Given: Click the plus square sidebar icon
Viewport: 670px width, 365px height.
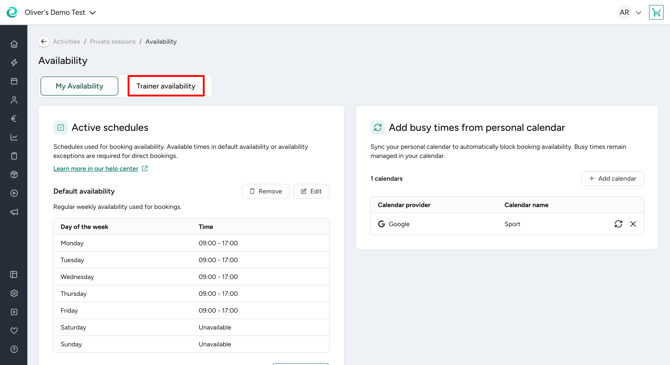Looking at the screenshot, I should click(x=14, y=312).
